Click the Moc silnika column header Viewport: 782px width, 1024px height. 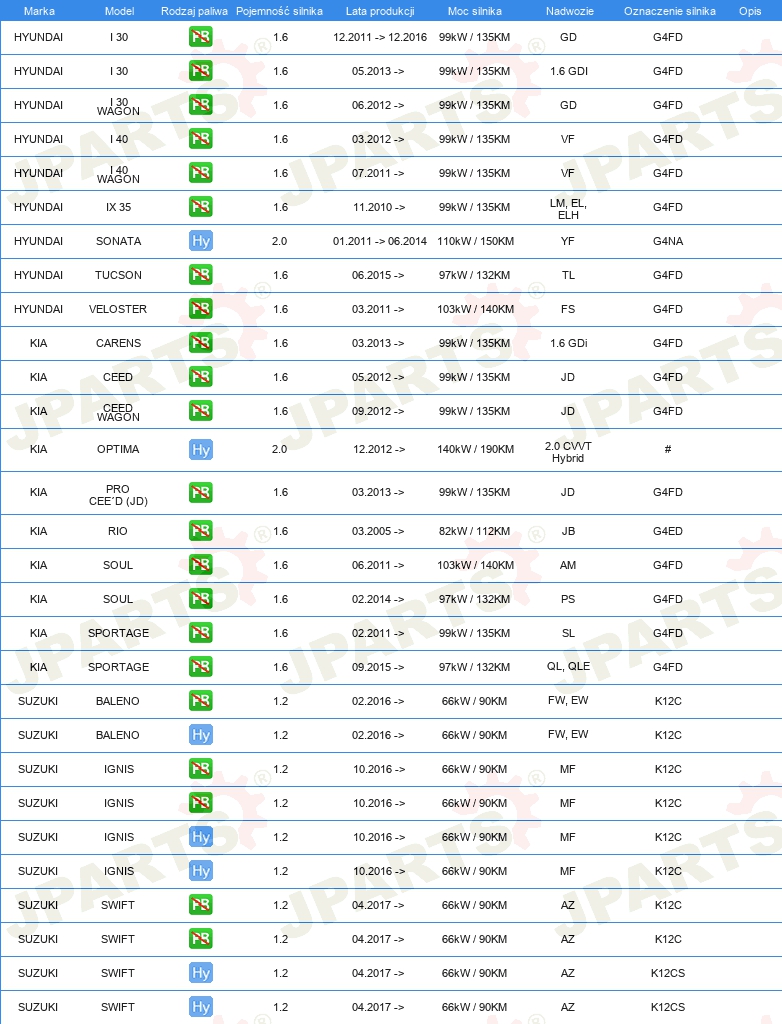tap(475, 11)
